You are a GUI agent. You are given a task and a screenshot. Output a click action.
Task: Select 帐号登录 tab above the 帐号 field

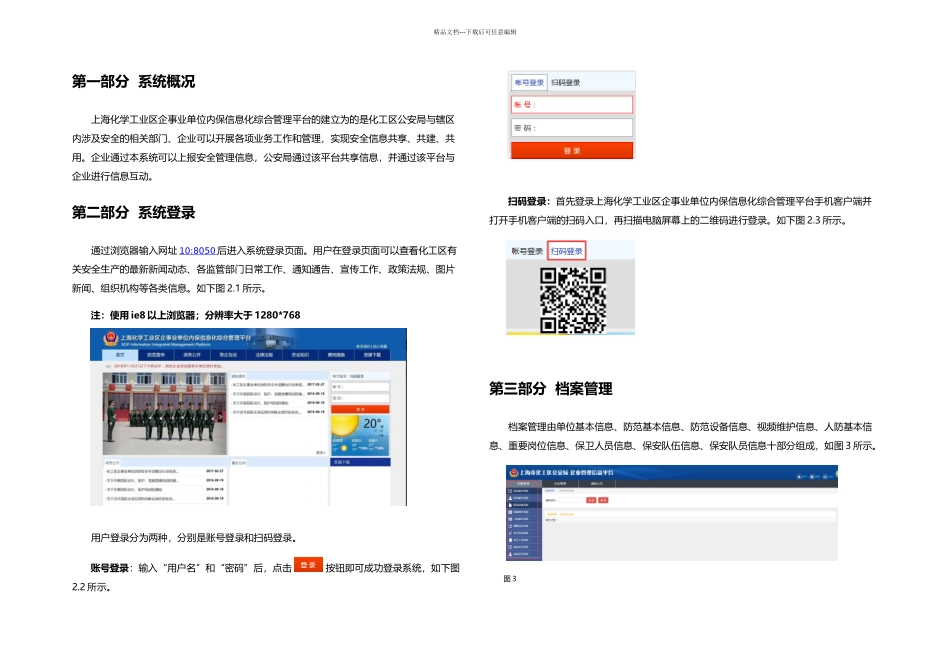(529, 82)
